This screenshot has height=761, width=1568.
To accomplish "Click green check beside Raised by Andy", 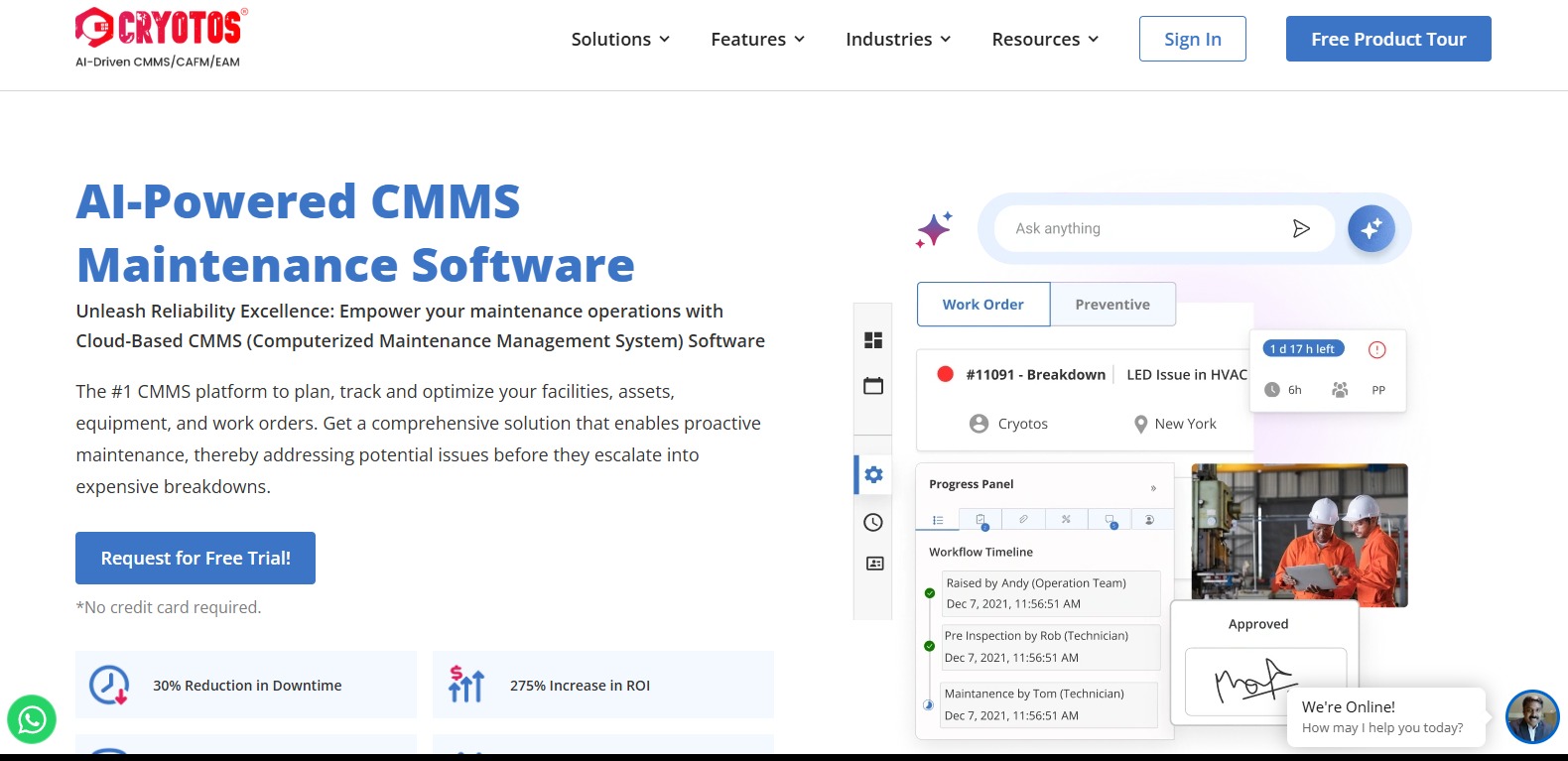I will click(x=930, y=593).
